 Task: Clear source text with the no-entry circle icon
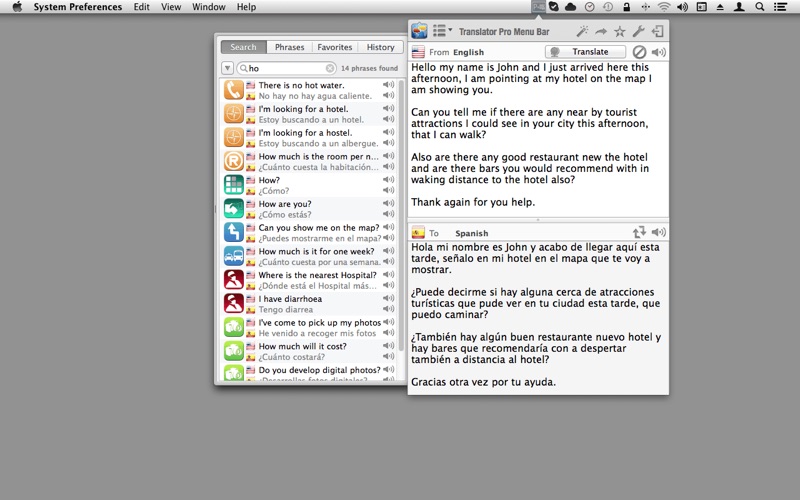pos(639,52)
